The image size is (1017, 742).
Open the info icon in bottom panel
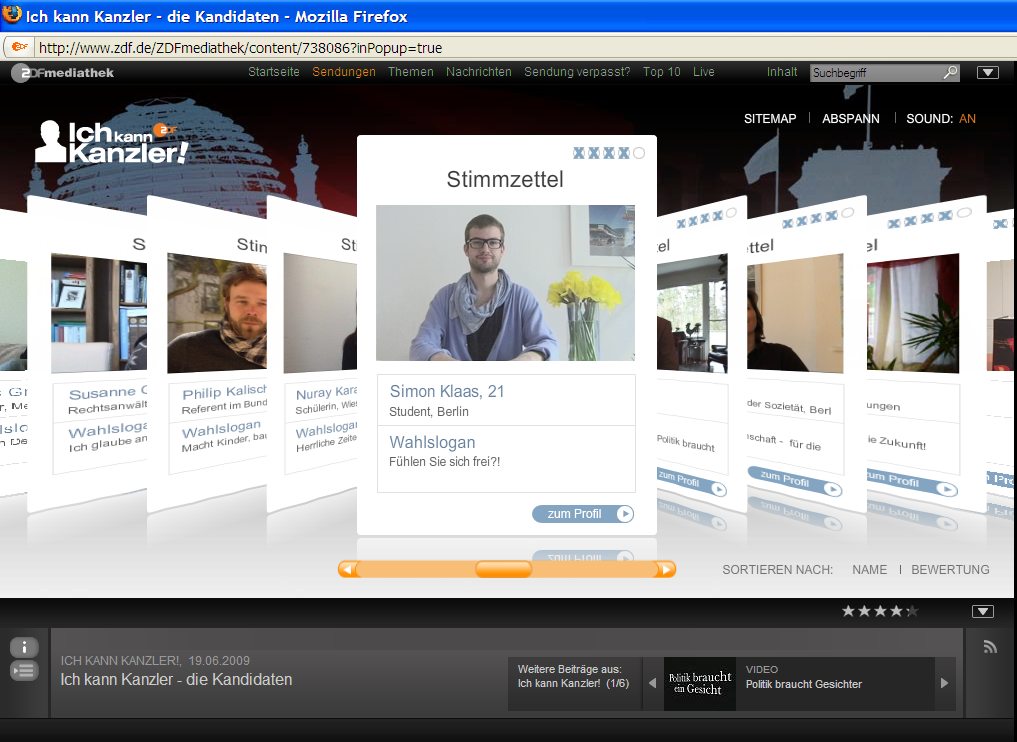24,647
